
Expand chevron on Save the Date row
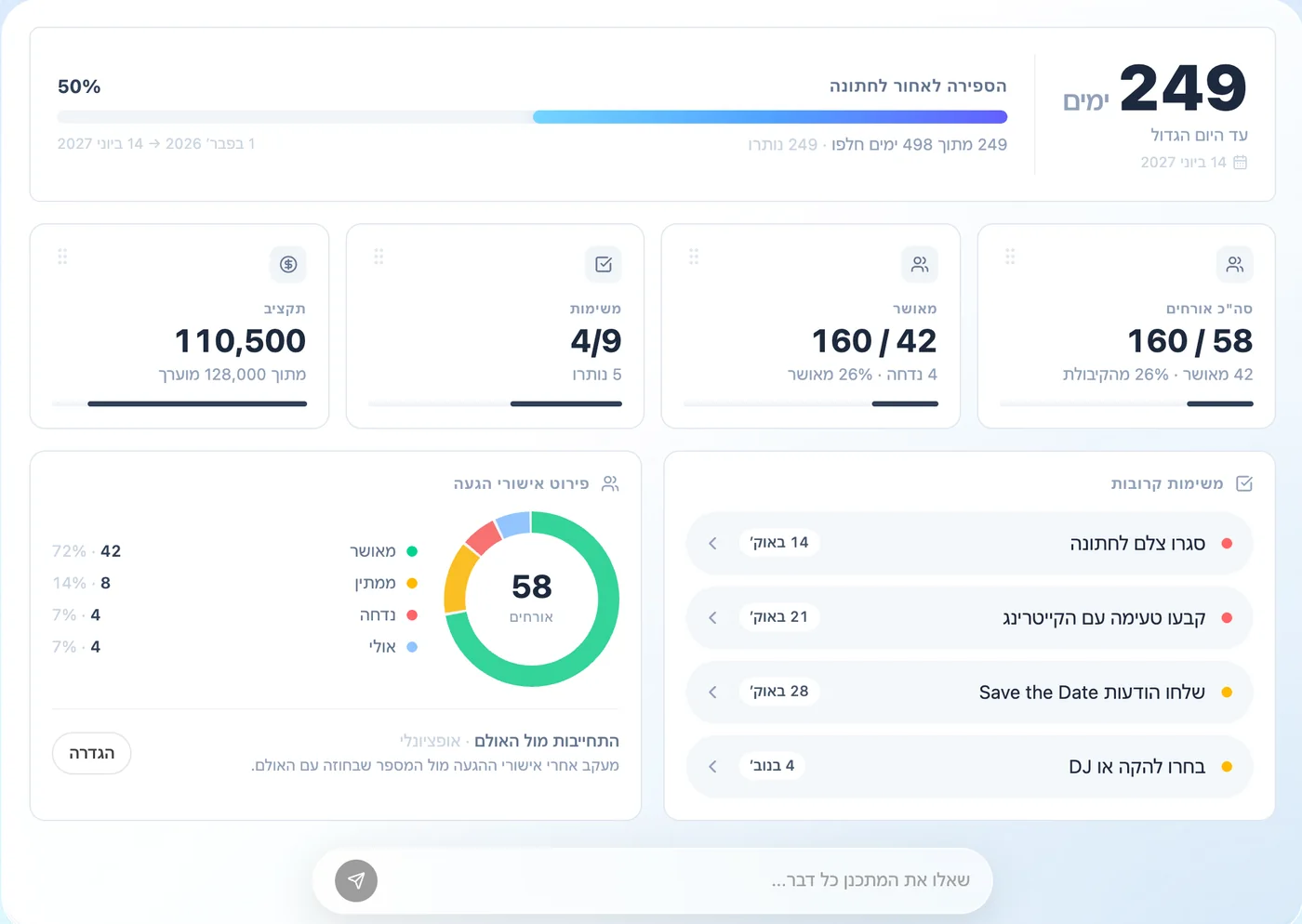(x=713, y=692)
